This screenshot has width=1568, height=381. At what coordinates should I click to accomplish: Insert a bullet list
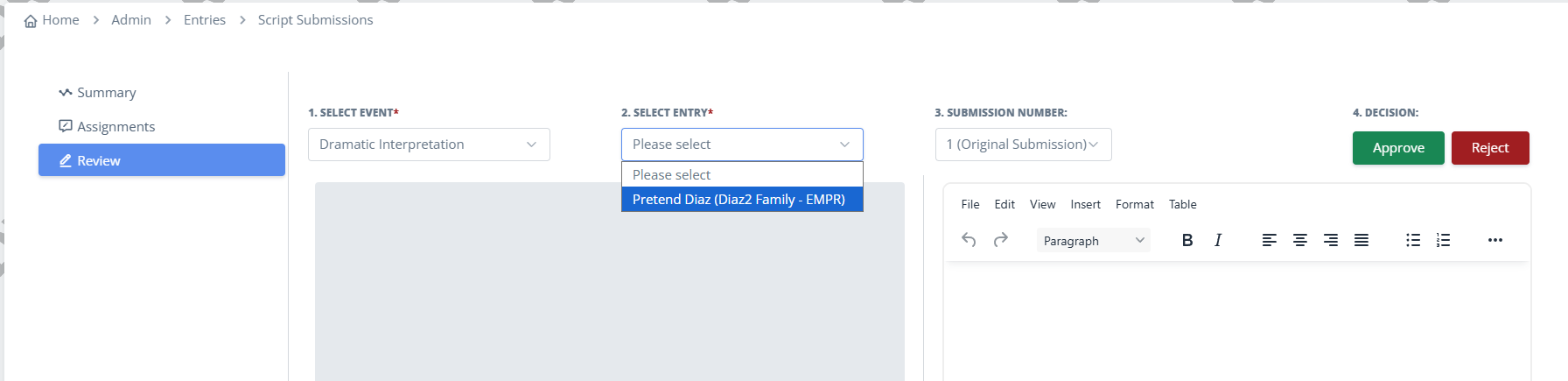tap(1413, 240)
